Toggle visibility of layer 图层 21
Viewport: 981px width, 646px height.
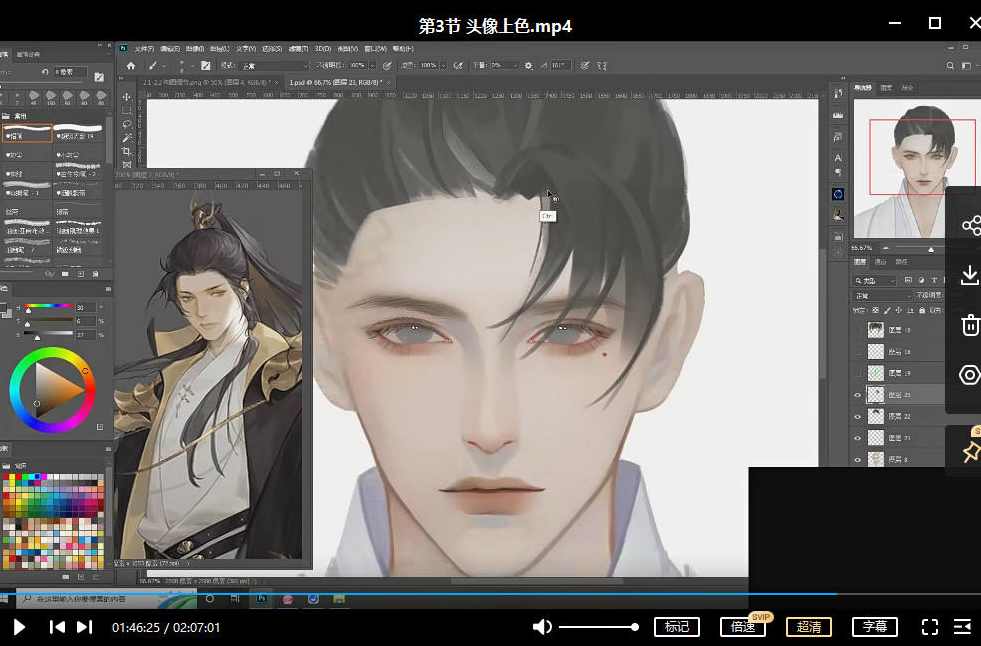(859, 438)
